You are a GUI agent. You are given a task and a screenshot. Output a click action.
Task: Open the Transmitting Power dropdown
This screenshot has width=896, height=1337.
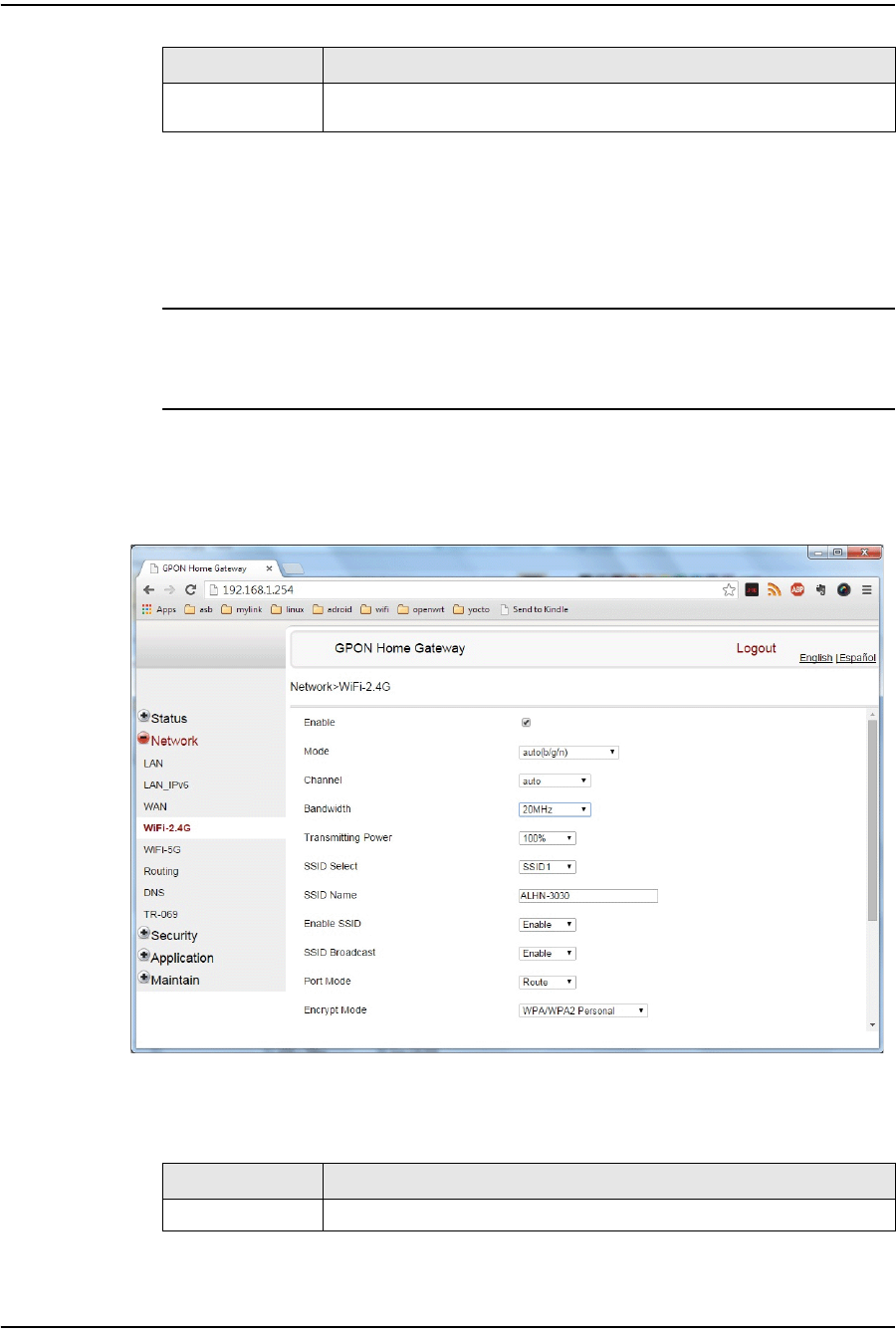click(548, 838)
